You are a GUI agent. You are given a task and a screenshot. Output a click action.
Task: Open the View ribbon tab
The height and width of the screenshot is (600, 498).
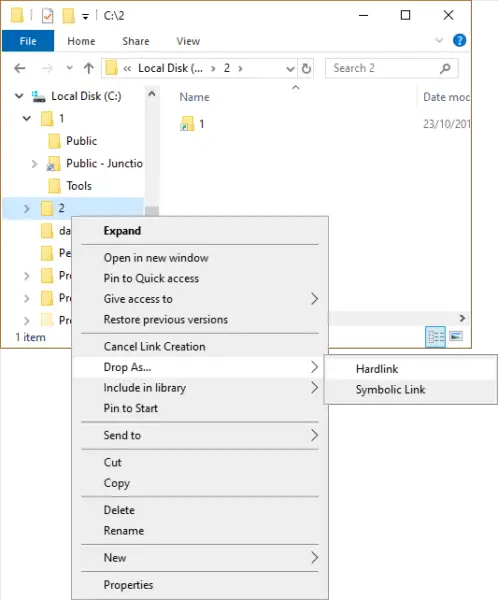point(188,41)
